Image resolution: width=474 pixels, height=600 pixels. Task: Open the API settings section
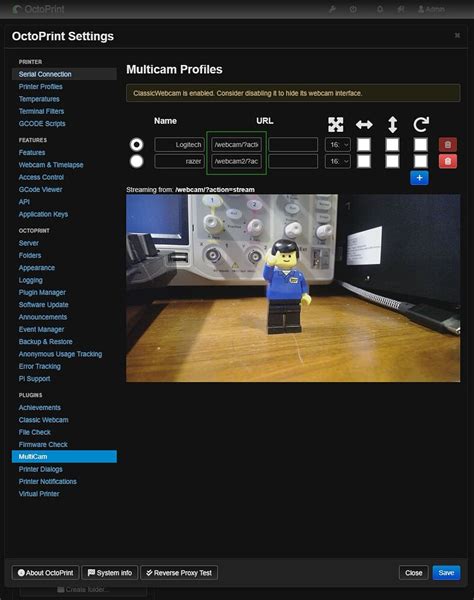tap(24, 201)
